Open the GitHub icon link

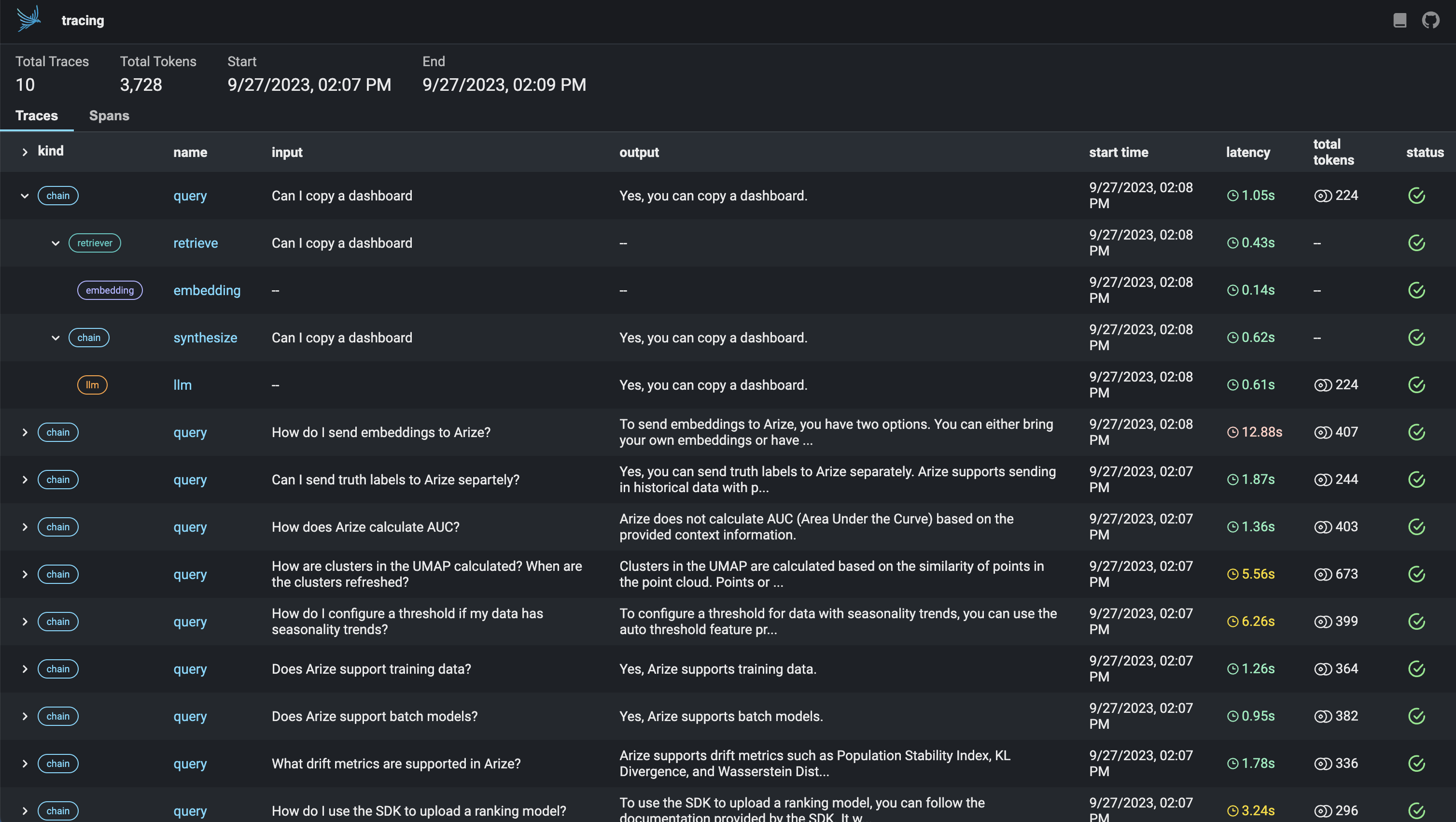pyautogui.click(x=1430, y=20)
